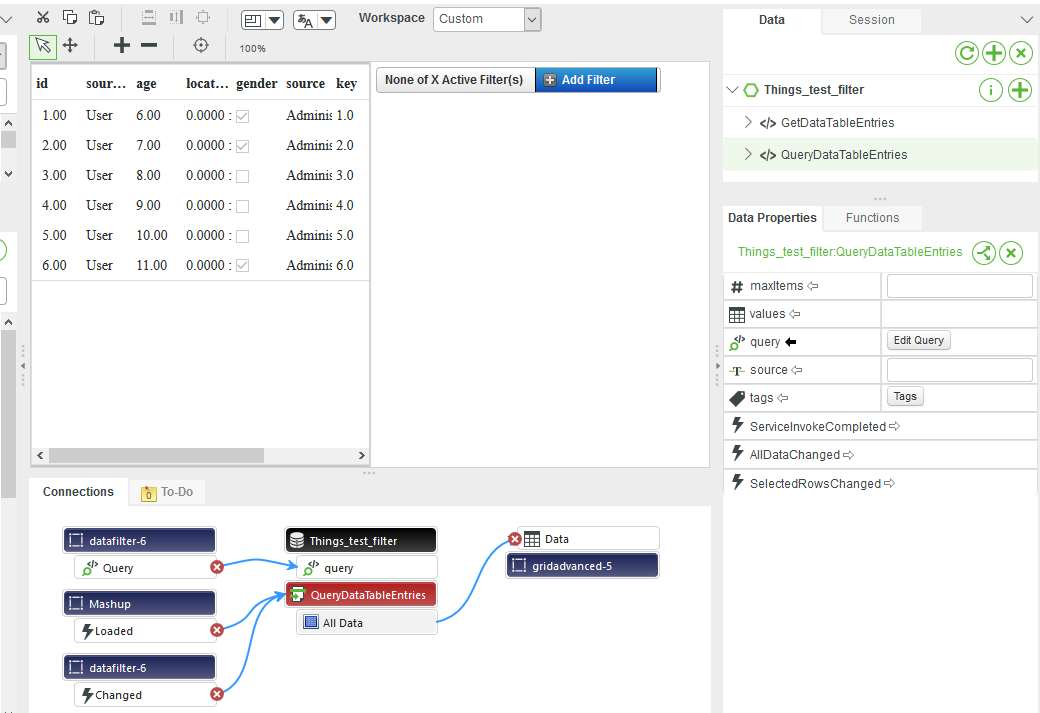Open the Functions tab in Data Properties
Viewport: 1040px width, 713px height.
(871, 217)
